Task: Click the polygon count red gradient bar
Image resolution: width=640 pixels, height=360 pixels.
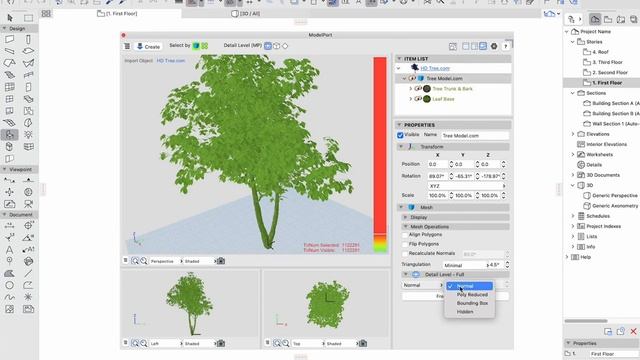Action: [380, 155]
